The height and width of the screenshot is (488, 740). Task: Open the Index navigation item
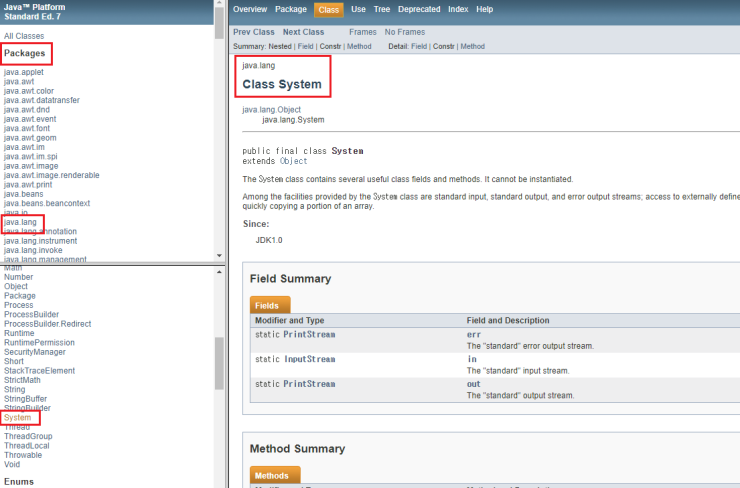[458, 9]
